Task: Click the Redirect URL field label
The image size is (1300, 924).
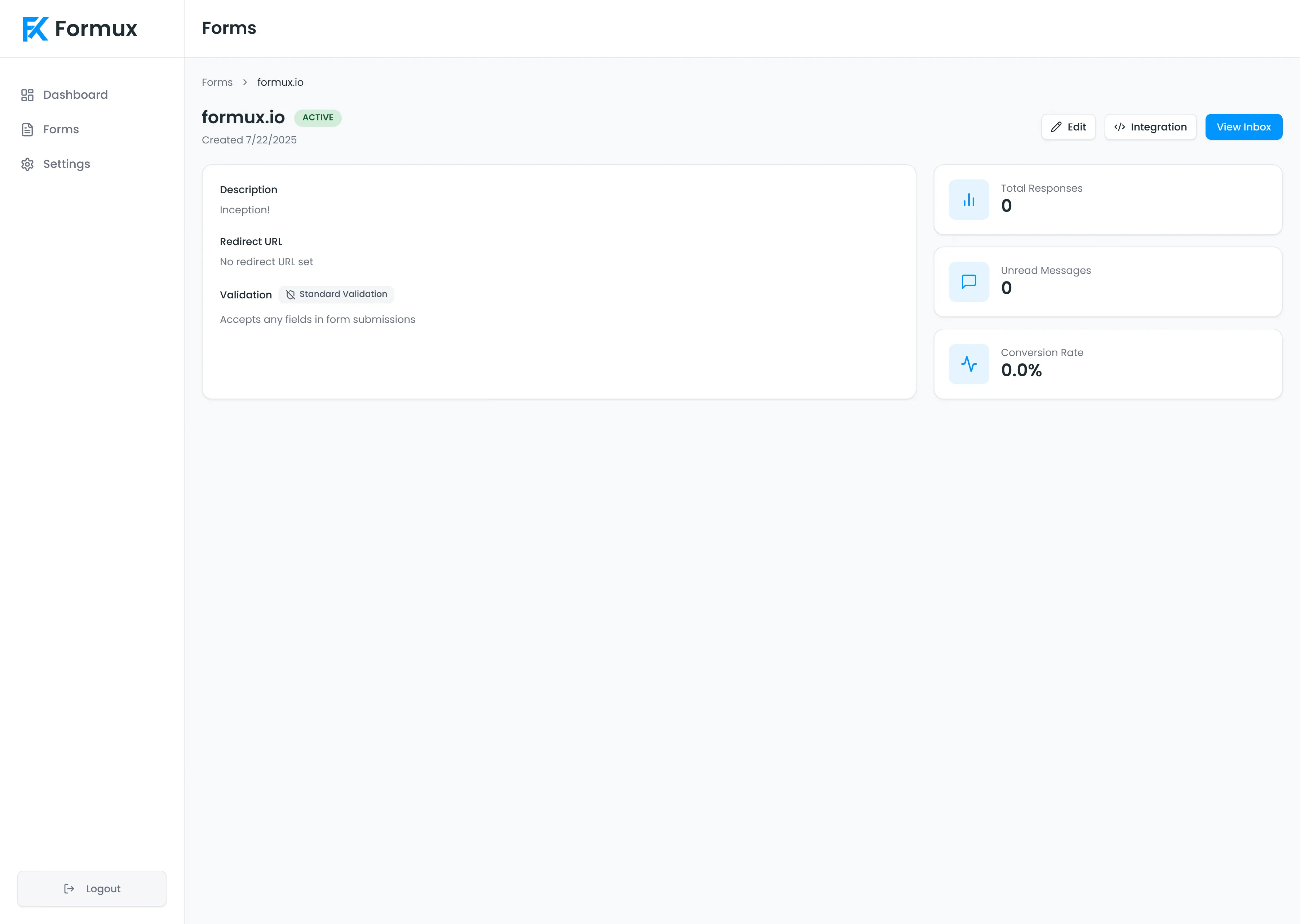Action: (x=251, y=242)
